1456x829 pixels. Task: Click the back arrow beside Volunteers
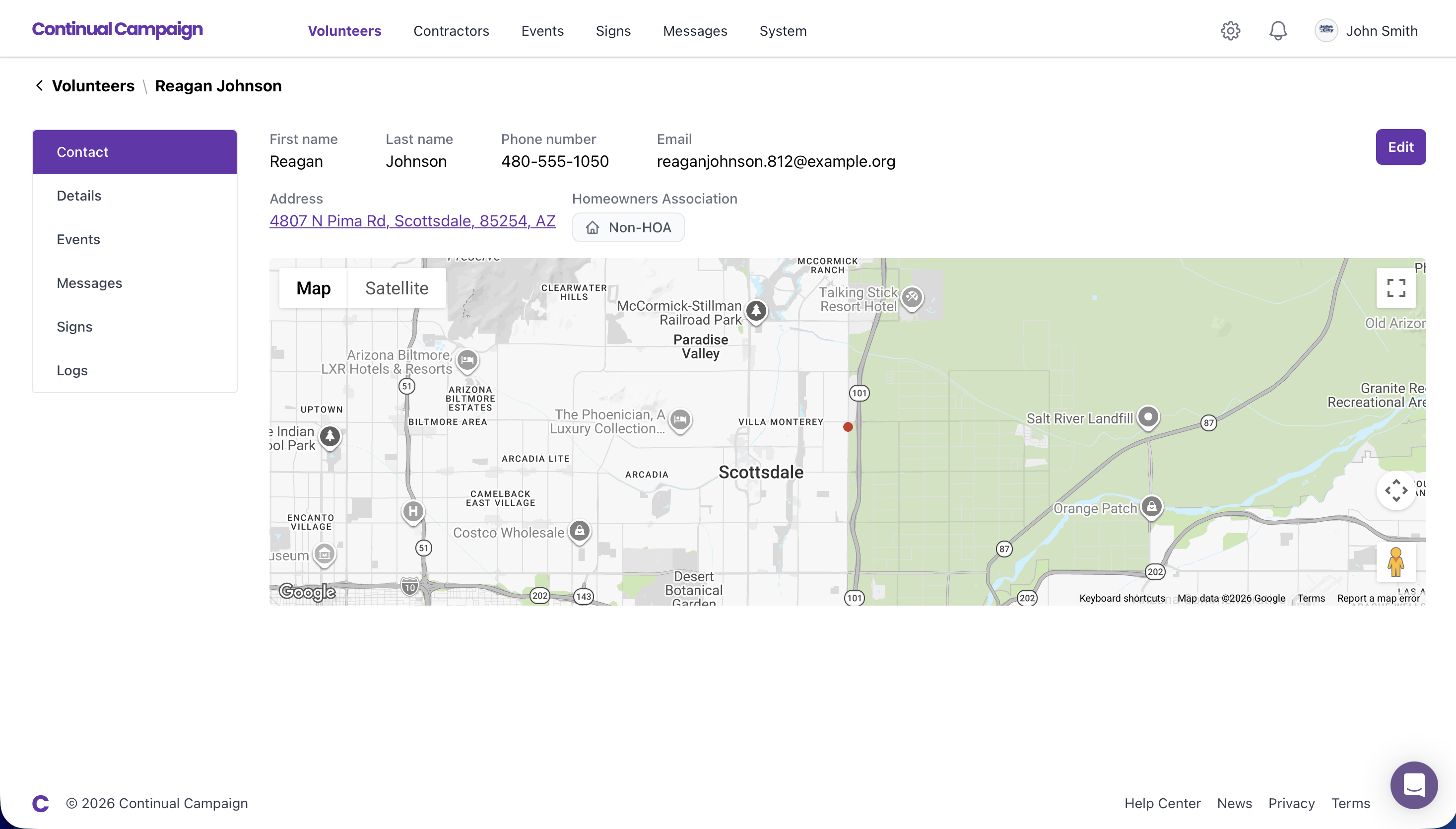click(39, 85)
